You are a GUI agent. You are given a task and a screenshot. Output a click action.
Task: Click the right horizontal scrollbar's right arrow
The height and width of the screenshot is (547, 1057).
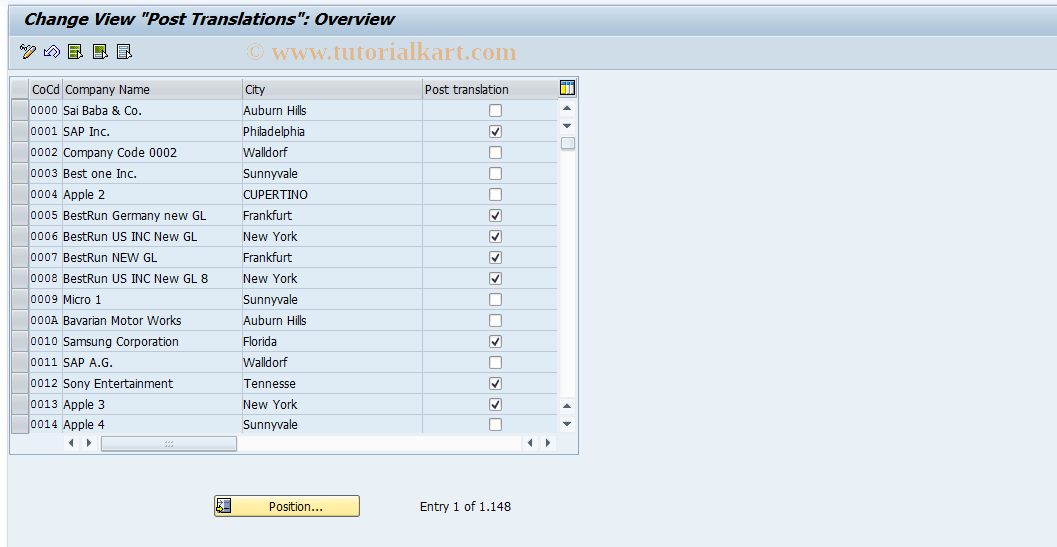point(547,443)
